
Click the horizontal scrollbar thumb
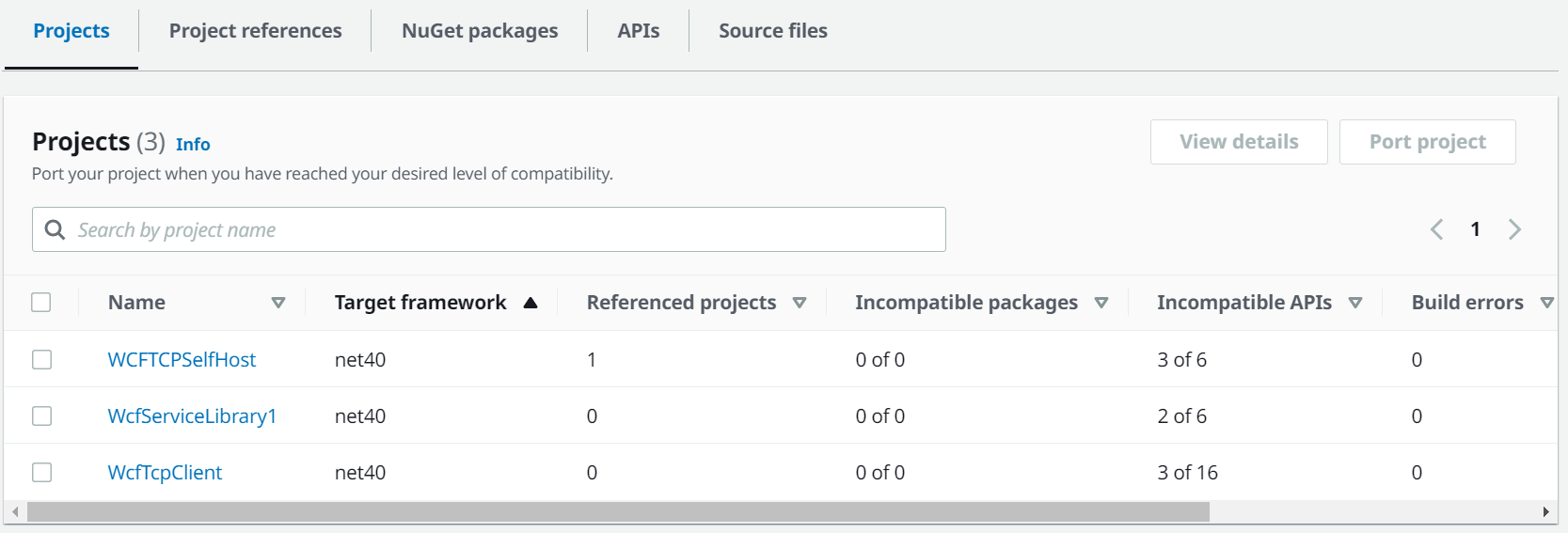[x=617, y=512]
